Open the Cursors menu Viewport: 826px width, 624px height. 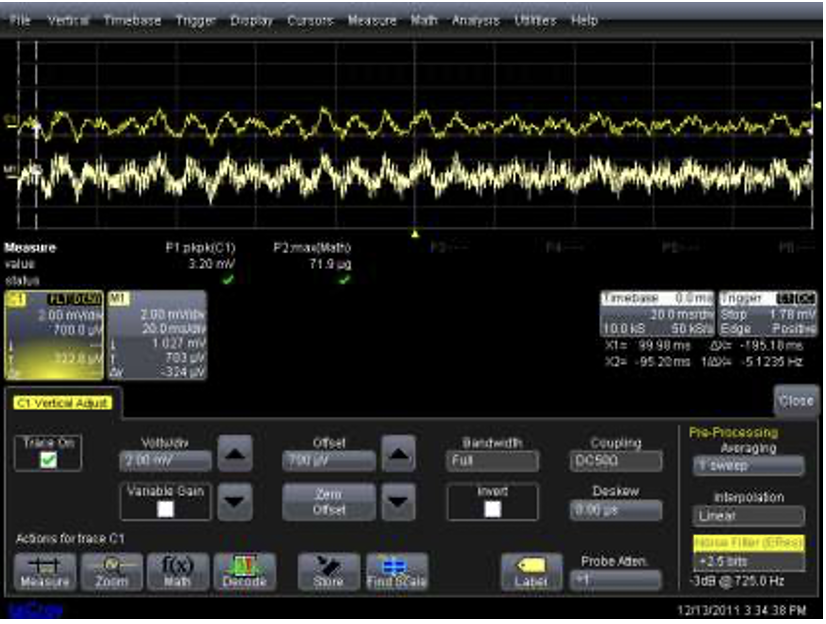[x=311, y=20]
